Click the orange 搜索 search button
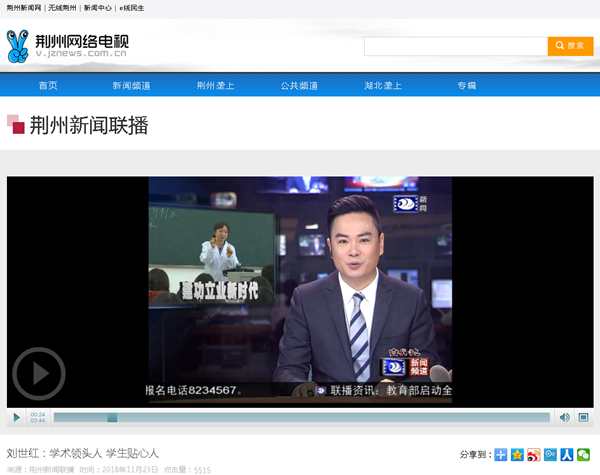Screen dimensions: 600x475 (570, 46)
